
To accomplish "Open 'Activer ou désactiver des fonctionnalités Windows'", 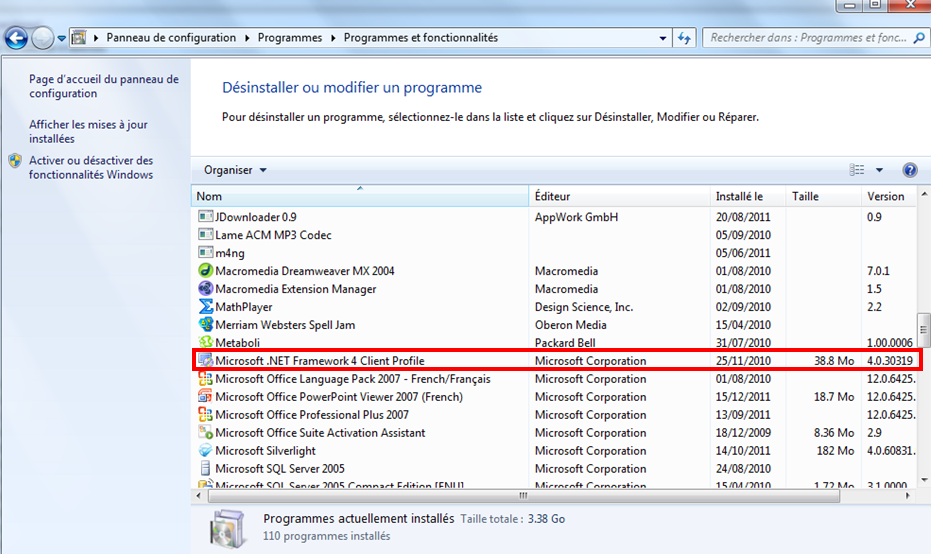I will (x=91, y=167).
